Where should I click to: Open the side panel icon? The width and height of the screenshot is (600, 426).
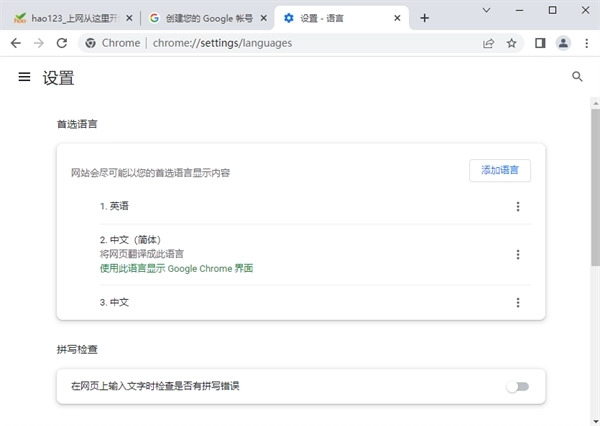pos(540,43)
